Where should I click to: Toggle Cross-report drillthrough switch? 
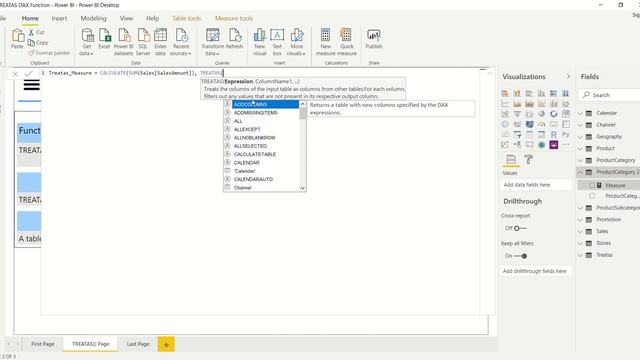[x=519, y=228]
